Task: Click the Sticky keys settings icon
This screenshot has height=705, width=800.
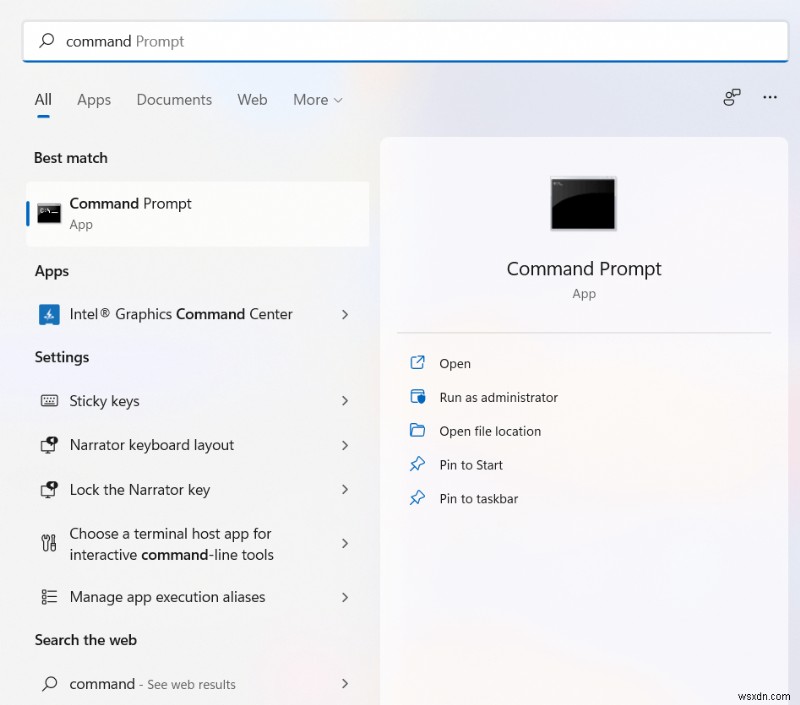Action: [49, 401]
